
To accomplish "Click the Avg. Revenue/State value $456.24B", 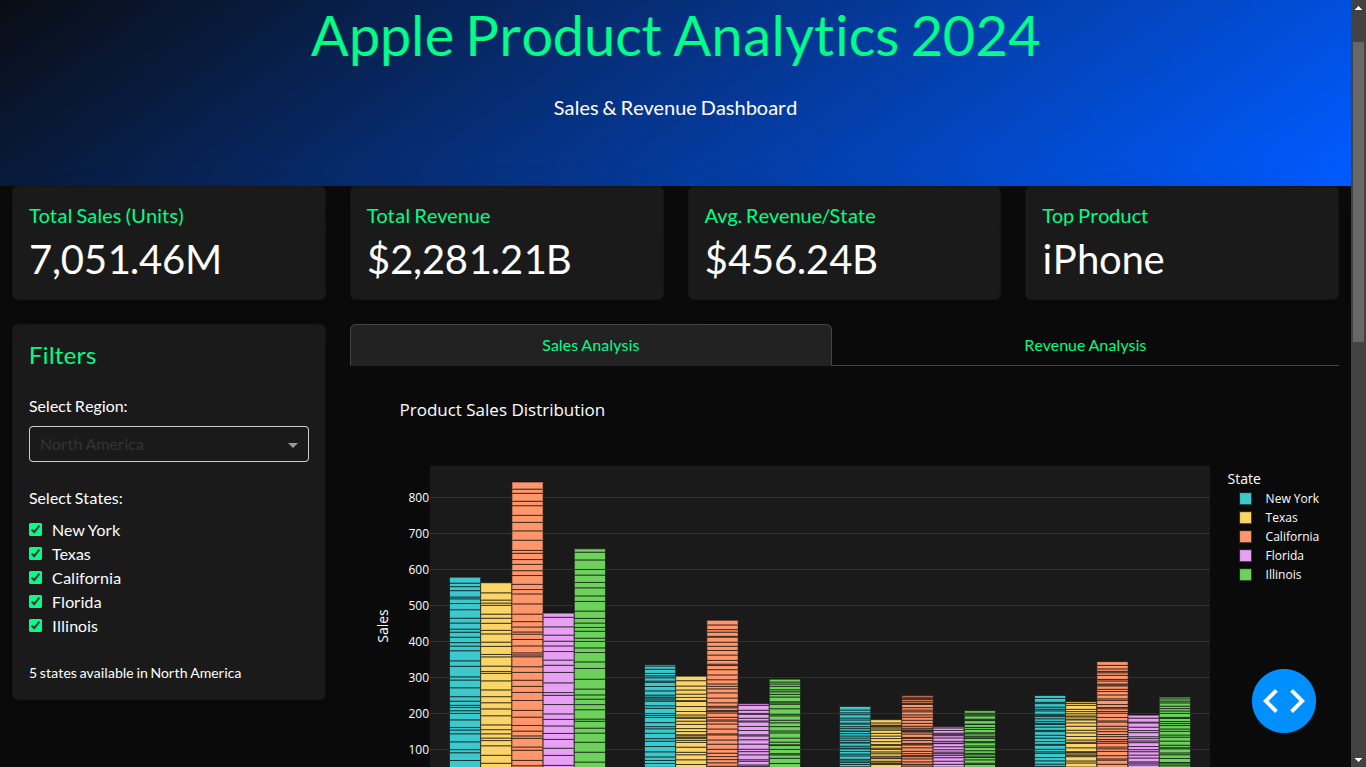I will point(791,260).
